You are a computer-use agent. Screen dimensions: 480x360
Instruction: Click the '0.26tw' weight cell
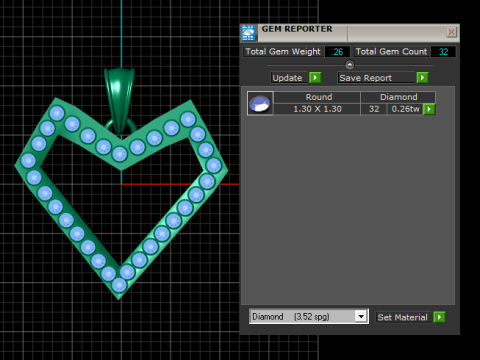click(x=405, y=109)
